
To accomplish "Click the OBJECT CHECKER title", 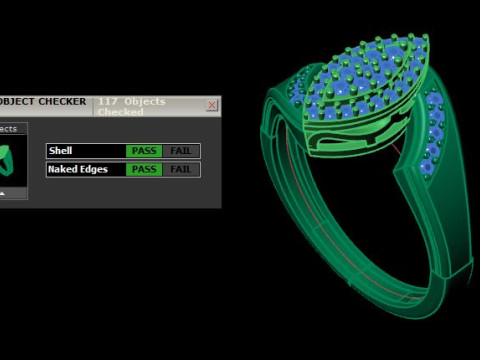I will point(43,102).
